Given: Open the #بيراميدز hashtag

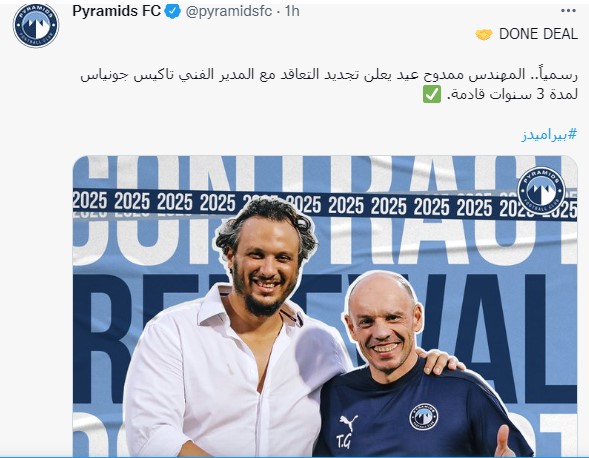Looking at the screenshot, I should point(549,134).
